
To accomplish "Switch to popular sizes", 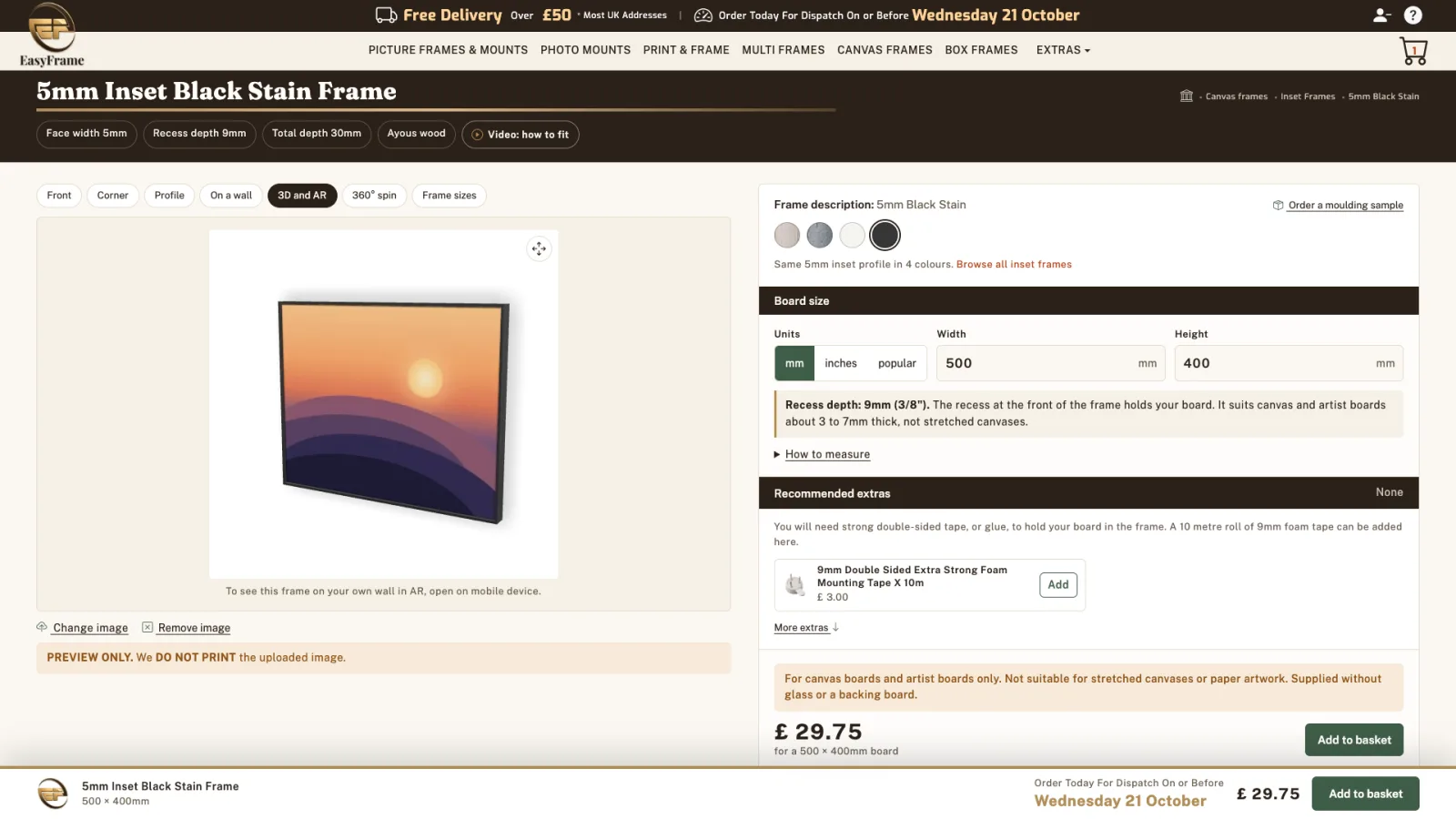I will point(897,363).
